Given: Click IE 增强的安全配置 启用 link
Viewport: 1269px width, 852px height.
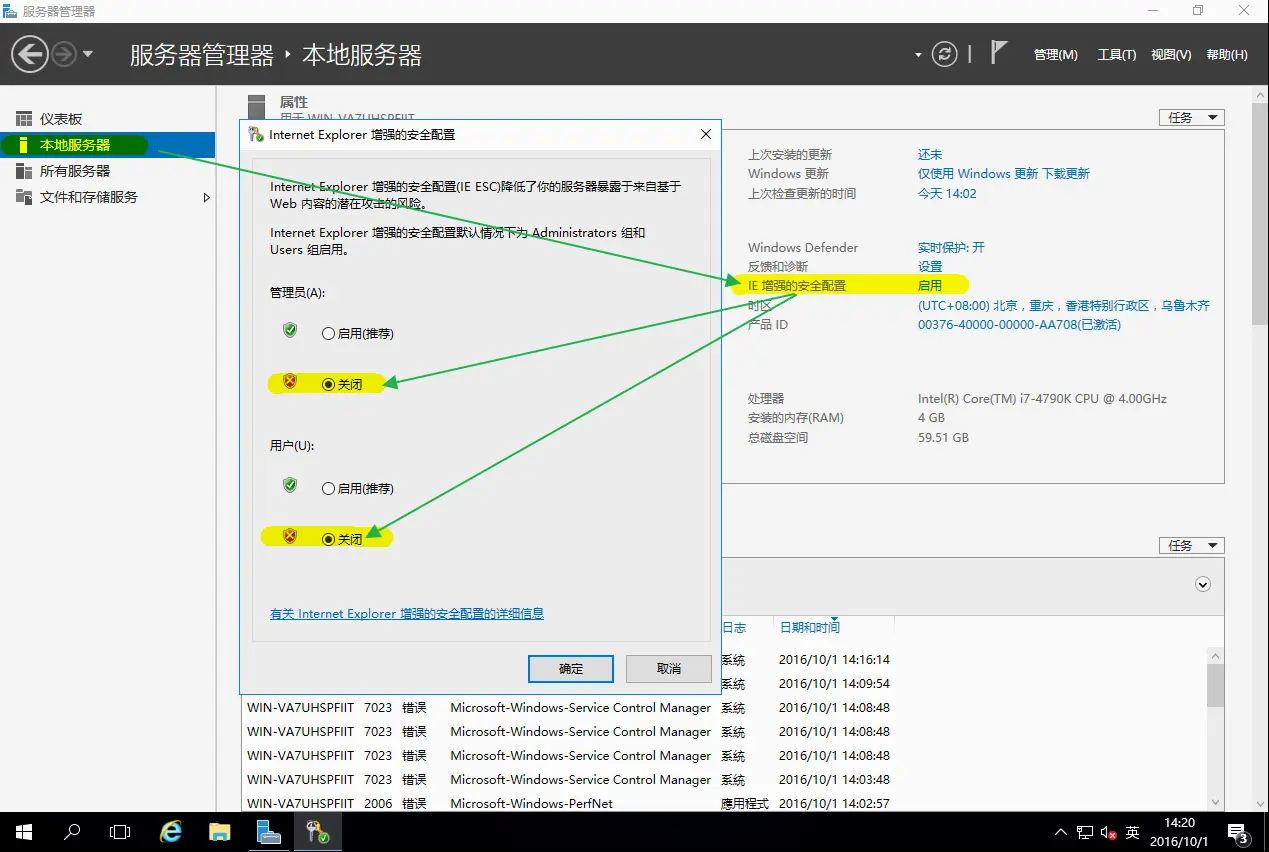Looking at the screenshot, I should [930, 286].
